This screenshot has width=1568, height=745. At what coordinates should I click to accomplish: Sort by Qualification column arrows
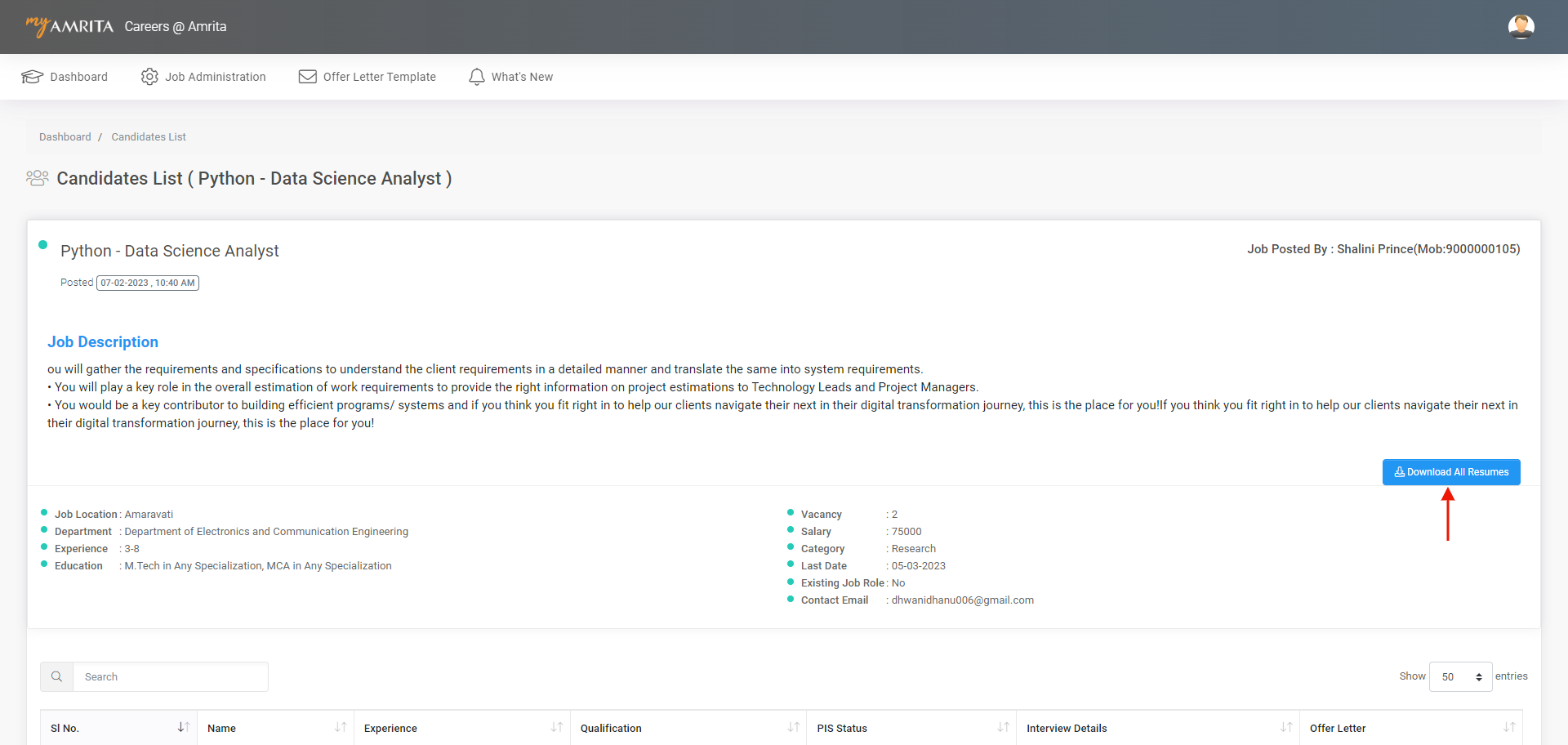click(x=793, y=727)
